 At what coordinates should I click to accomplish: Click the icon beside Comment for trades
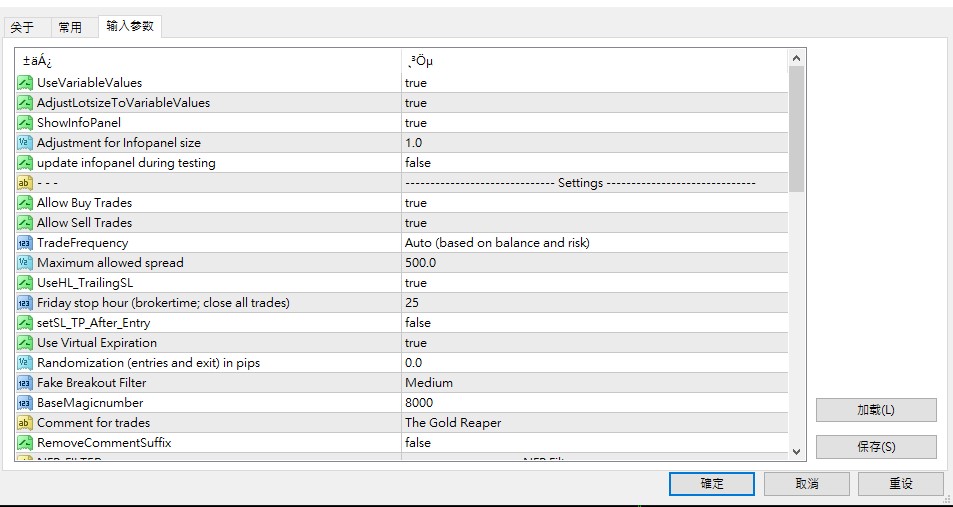pos(25,423)
